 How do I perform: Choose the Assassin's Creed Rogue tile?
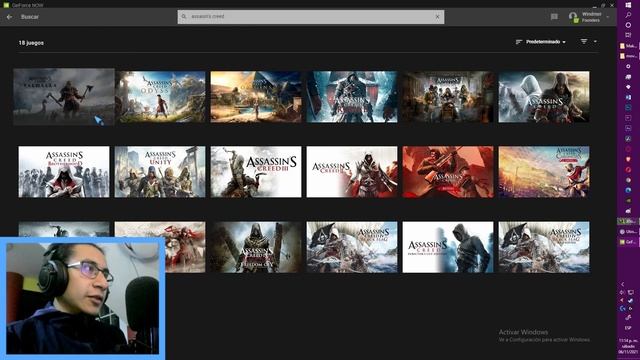pos(352,97)
